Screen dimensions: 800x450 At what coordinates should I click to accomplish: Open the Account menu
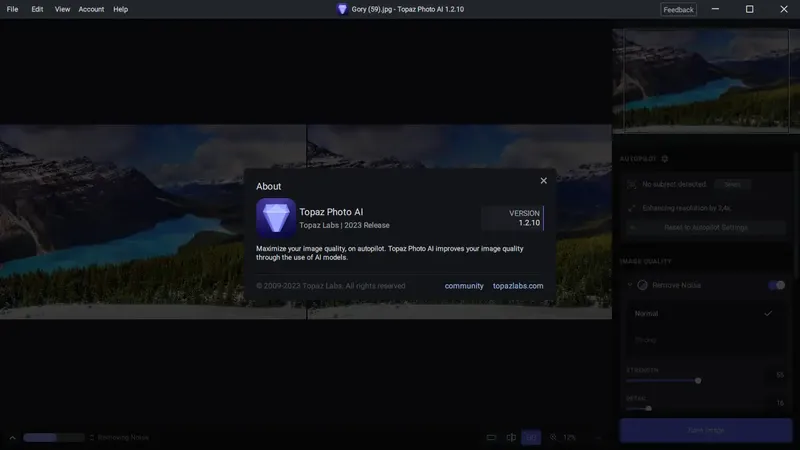click(x=91, y=9)
